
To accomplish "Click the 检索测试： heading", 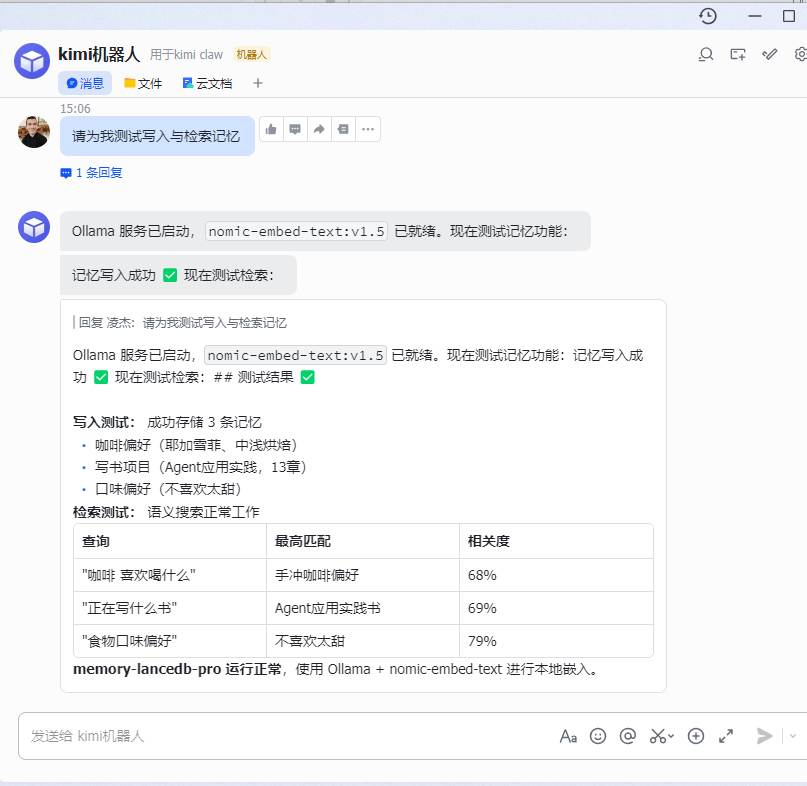I will pyautogui.click(x=104, y=513).
